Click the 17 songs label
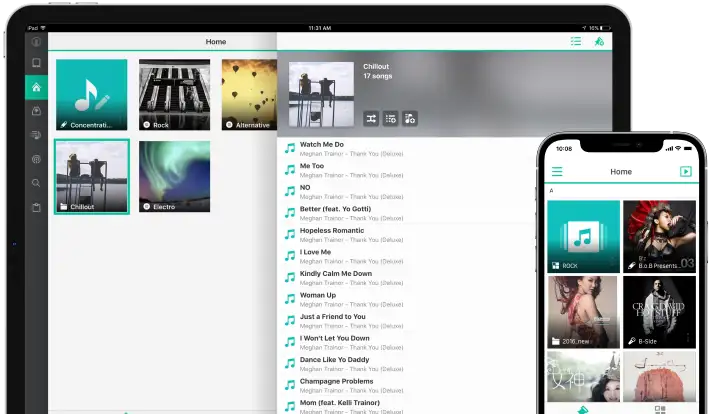Screen dimensions: 711x414 [x=378, y=76]
